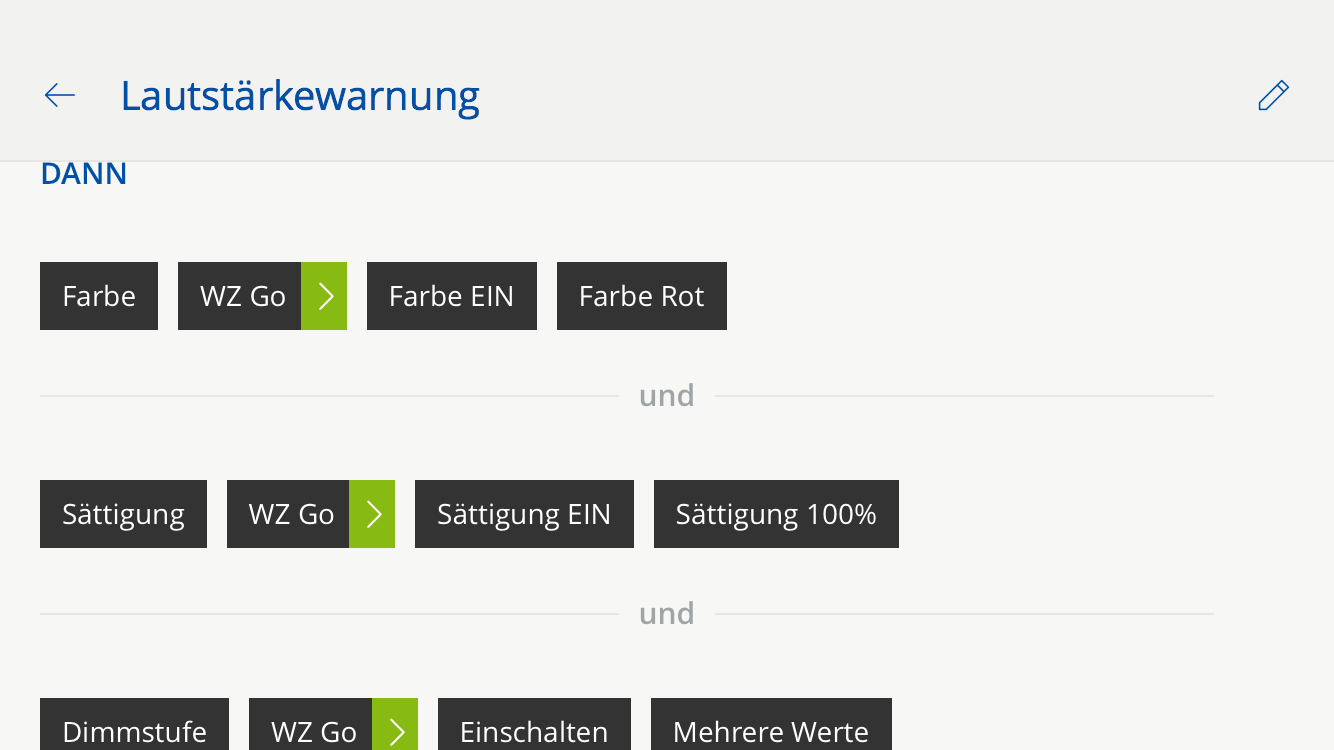
Task: Click the Farbe EIN chip
Action: [x=451, y=296]
